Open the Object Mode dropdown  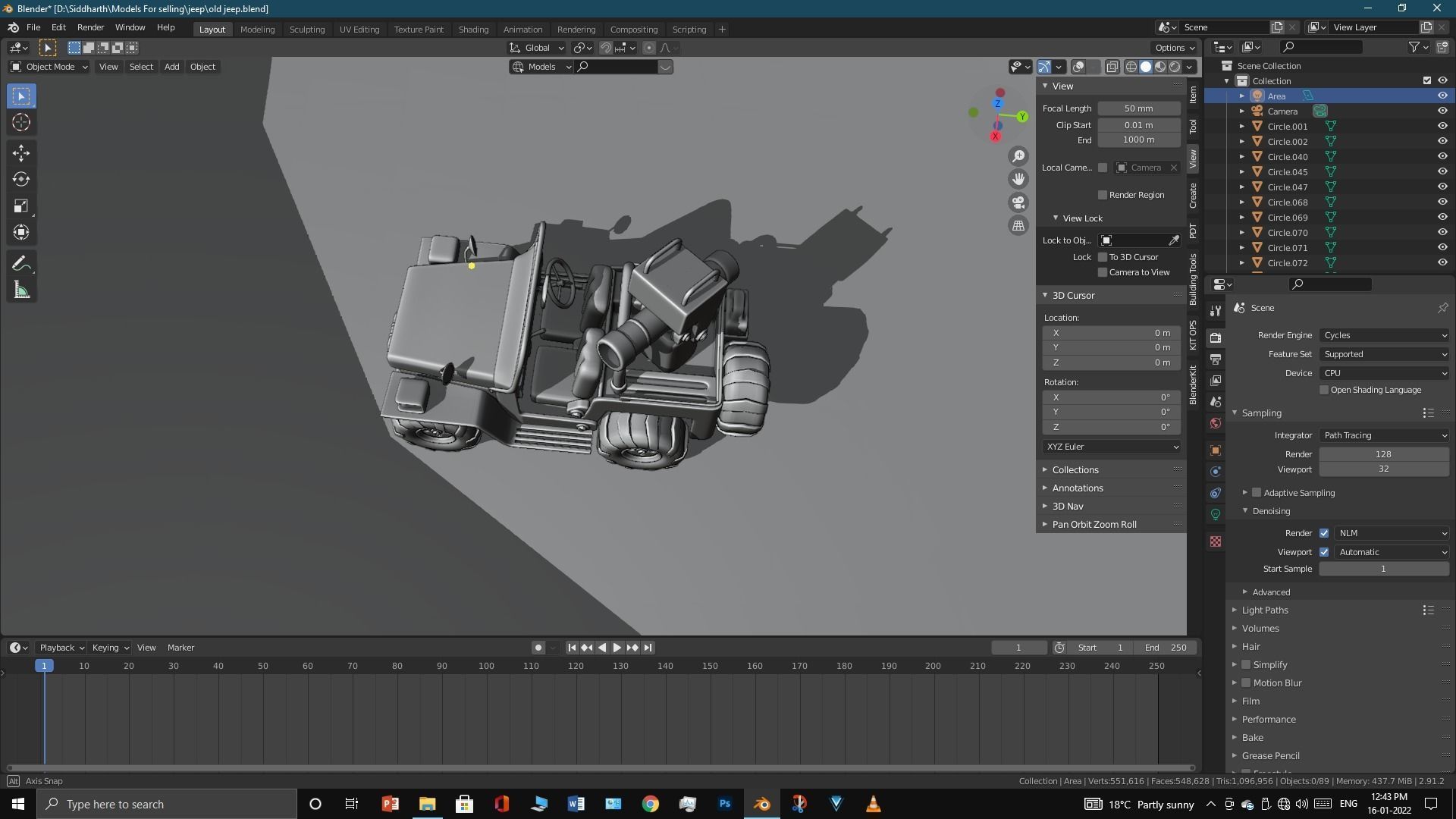pyautogui.click(x=49, y=67)
